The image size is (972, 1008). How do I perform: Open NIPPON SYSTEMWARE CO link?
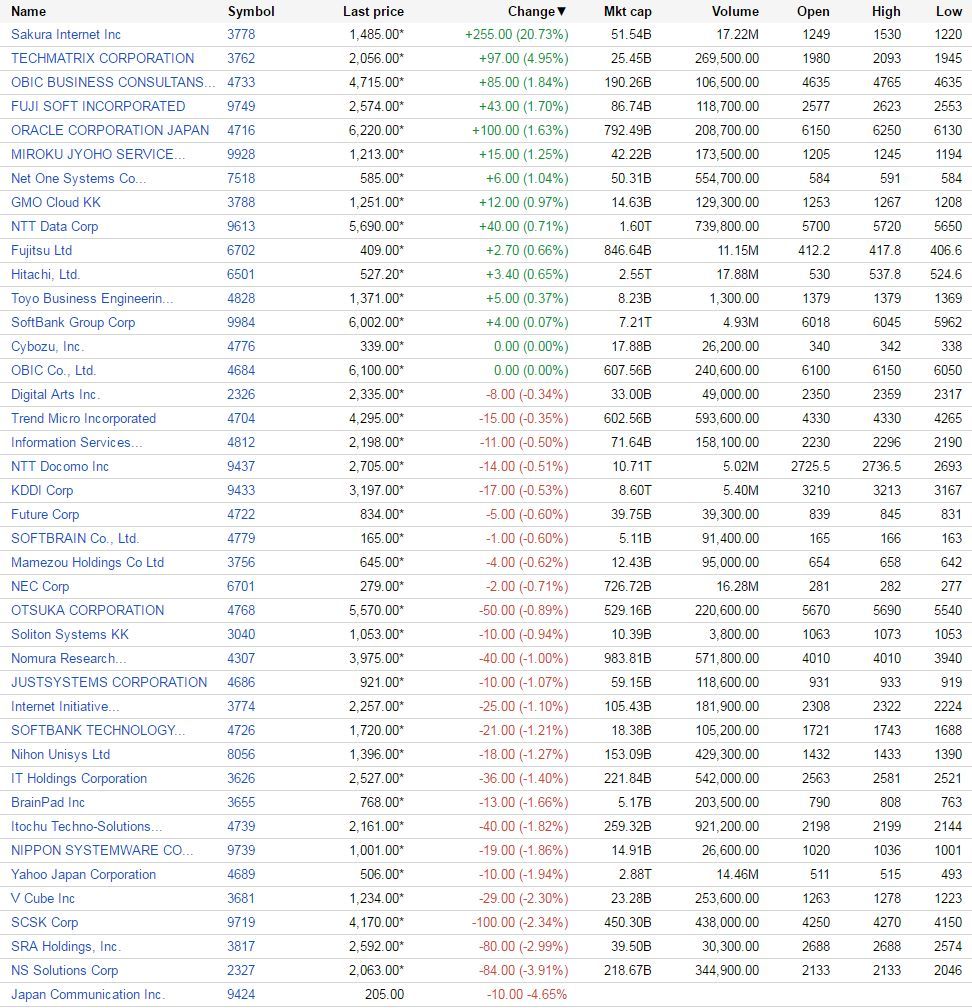(102, 850)
